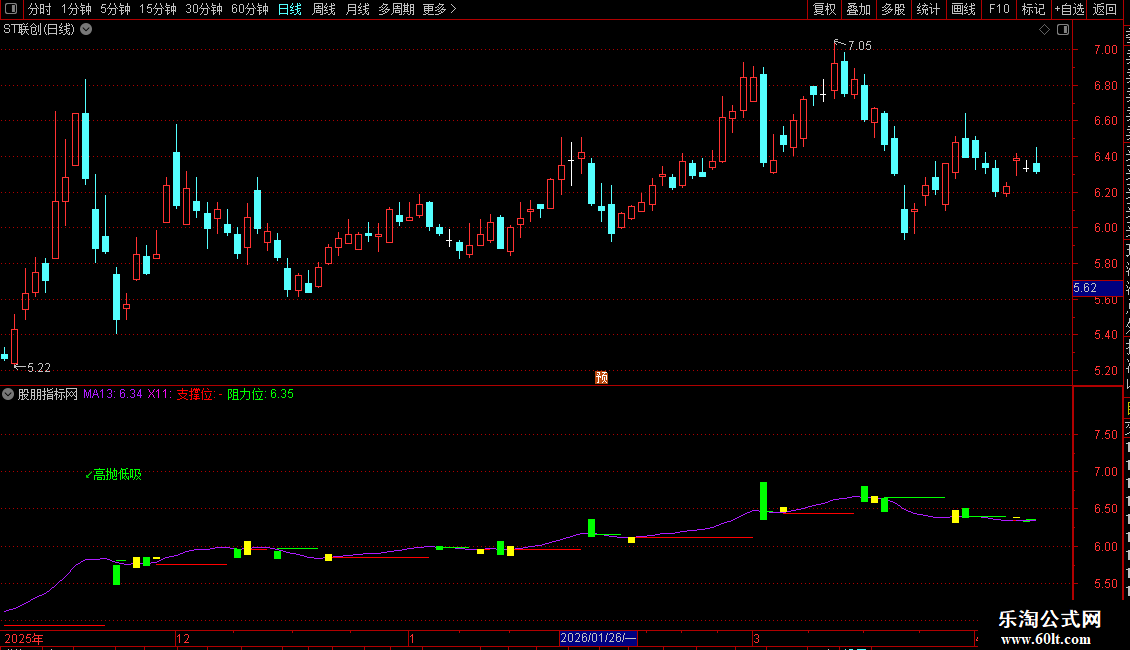Click the 高抛低吸 indicator label
Viewport: 1130px width, 650px height.
click(x=117, y=474)
